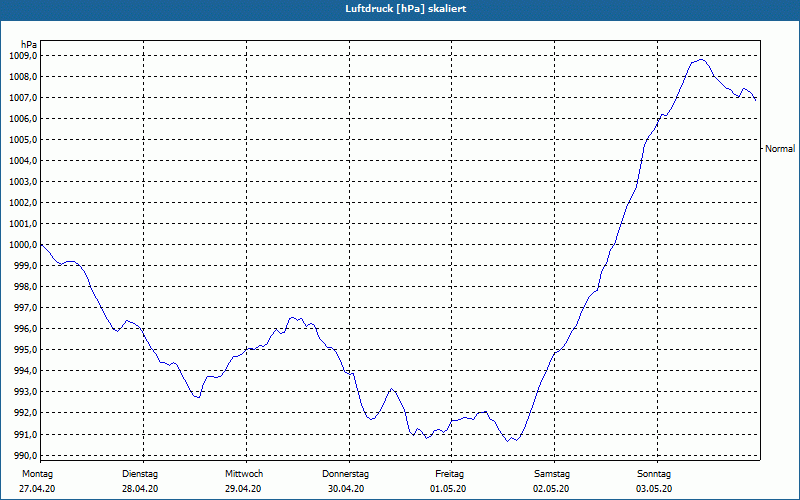Click the 1009,0 axis value
The width and height of the screenshot is (800, 500).
pyautogui.click(x=23, y=56)
